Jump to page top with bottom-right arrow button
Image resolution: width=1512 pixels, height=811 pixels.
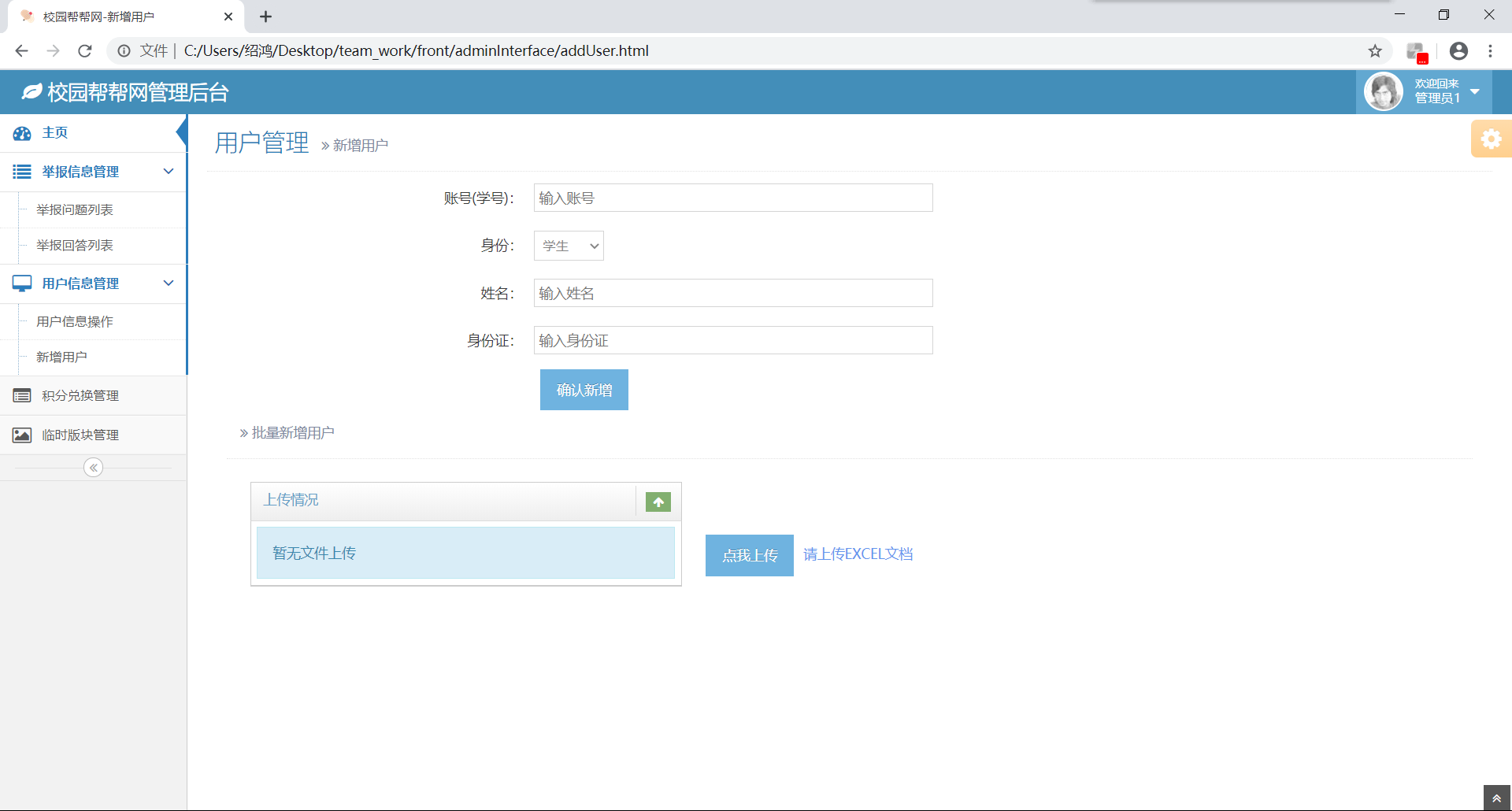[1496, 798]
